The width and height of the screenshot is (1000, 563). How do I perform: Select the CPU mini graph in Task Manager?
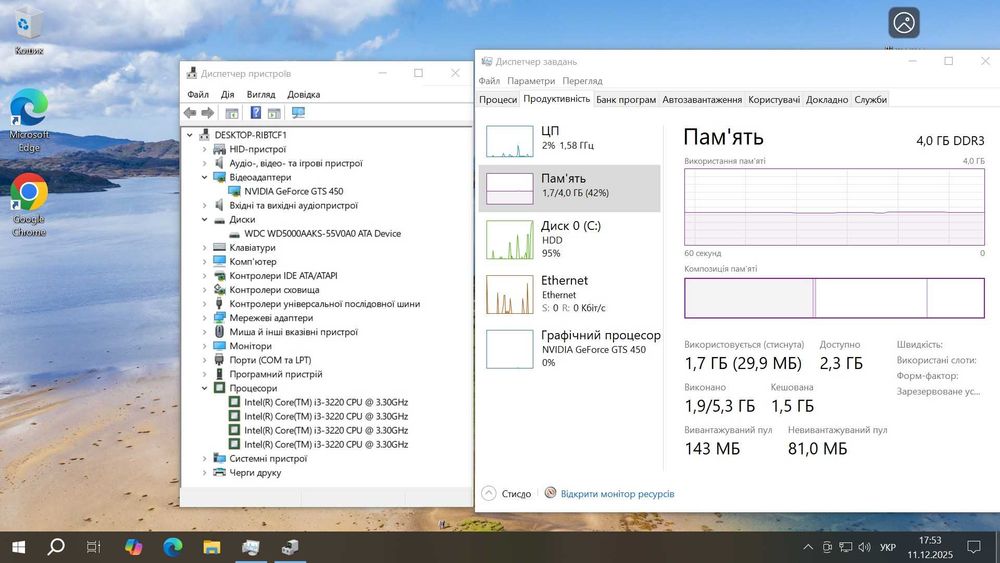pyautogui.click(x=510, y=141)
